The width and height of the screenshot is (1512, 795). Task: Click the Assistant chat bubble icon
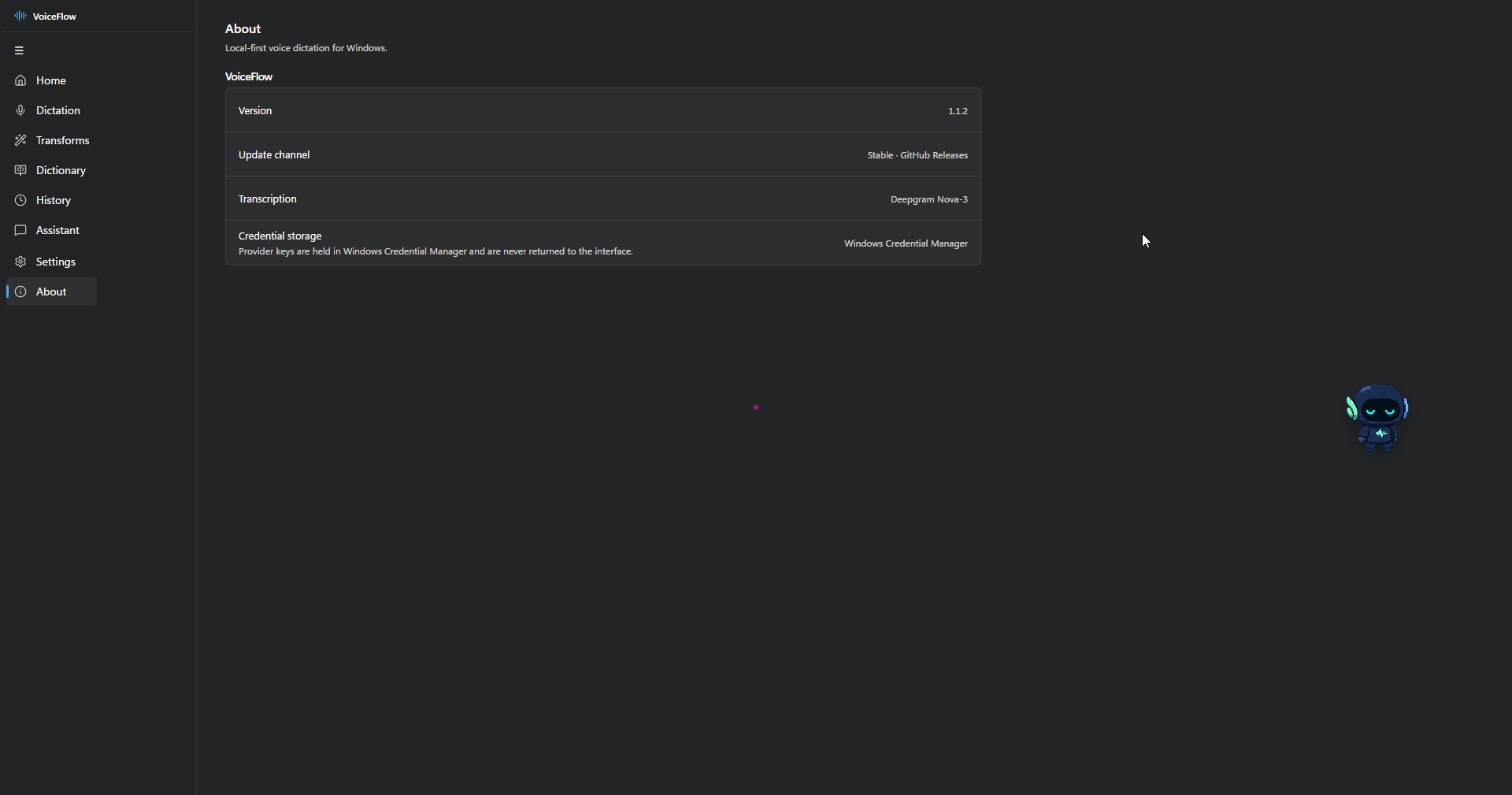(x=20, y=230)
